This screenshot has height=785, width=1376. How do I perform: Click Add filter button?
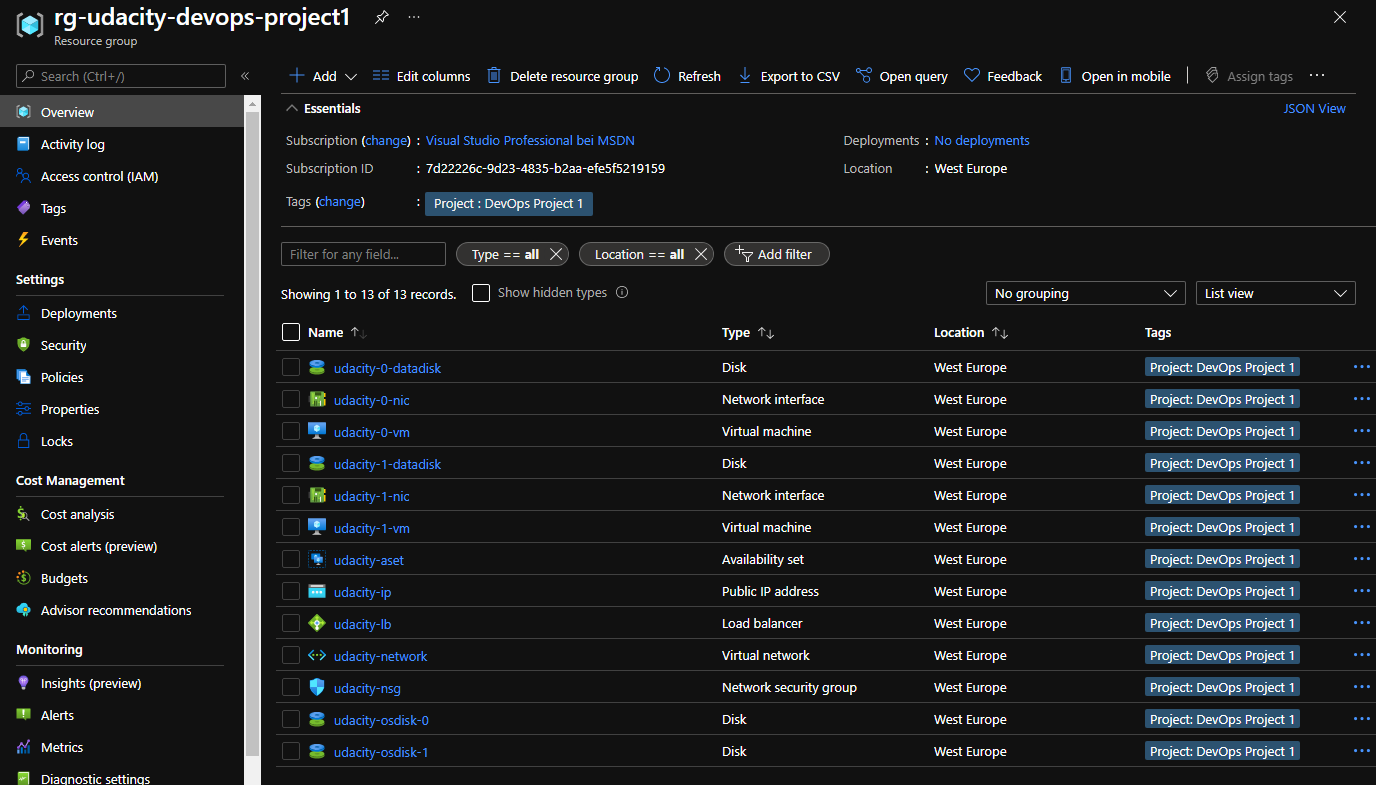(776, 254)
